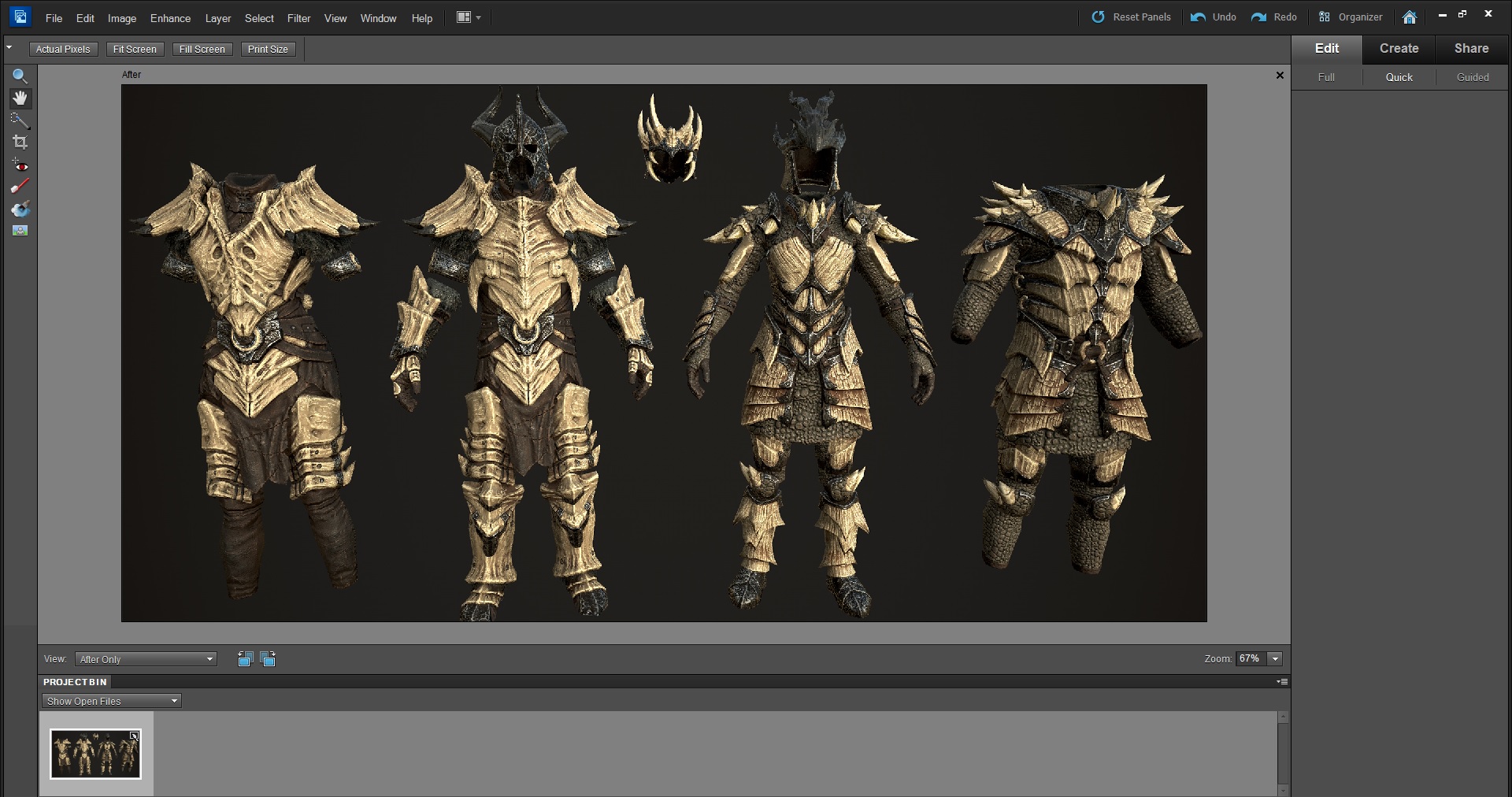The image size is (1512, 797).
Task: Close the After image view
Action: pos(1280,75)
